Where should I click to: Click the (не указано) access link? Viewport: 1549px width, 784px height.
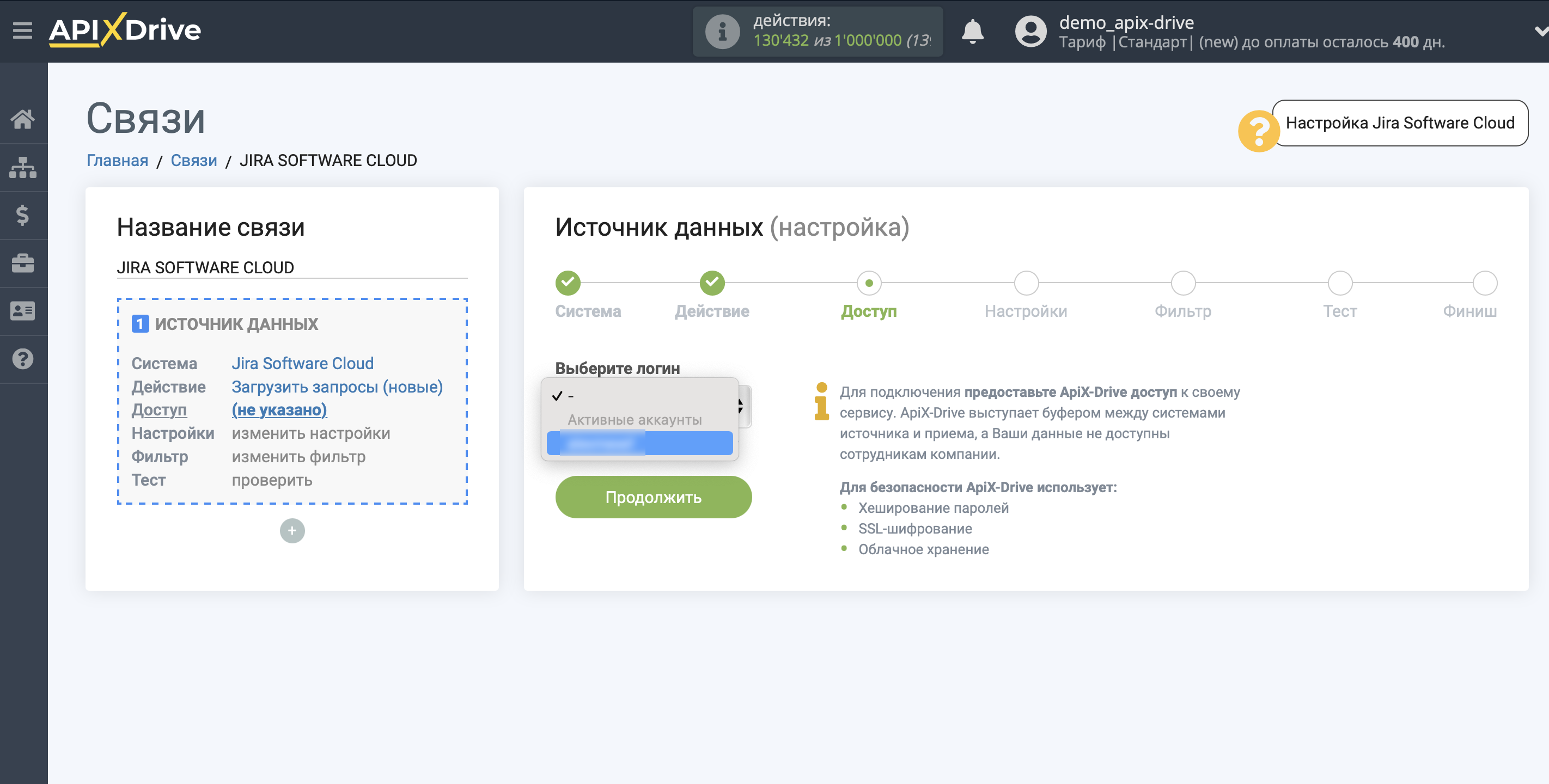(279, 410)
